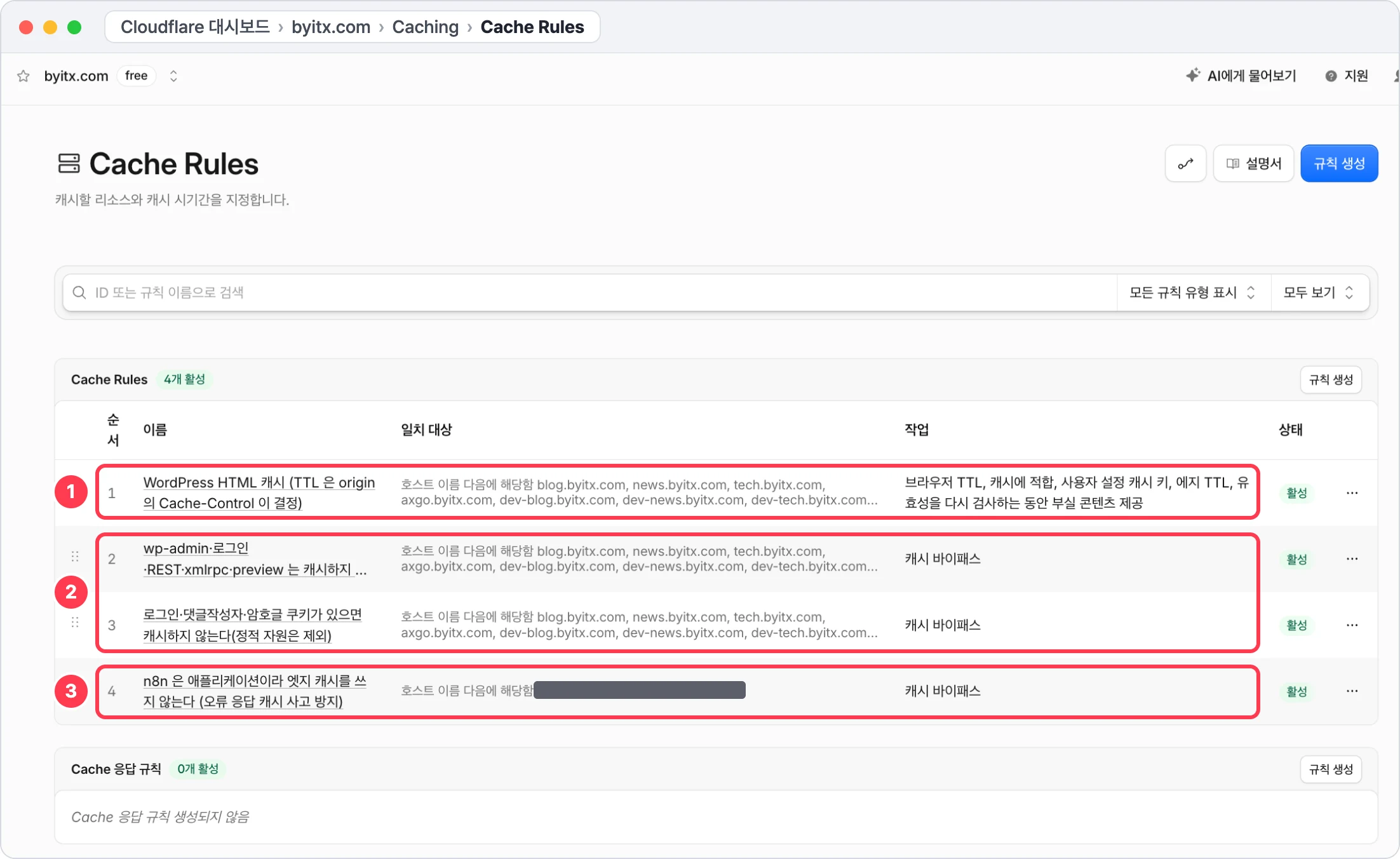Screen dimensions: 1400x859
Task: Open the byitx.com site switcher chevrons
Action: [173, 76]
